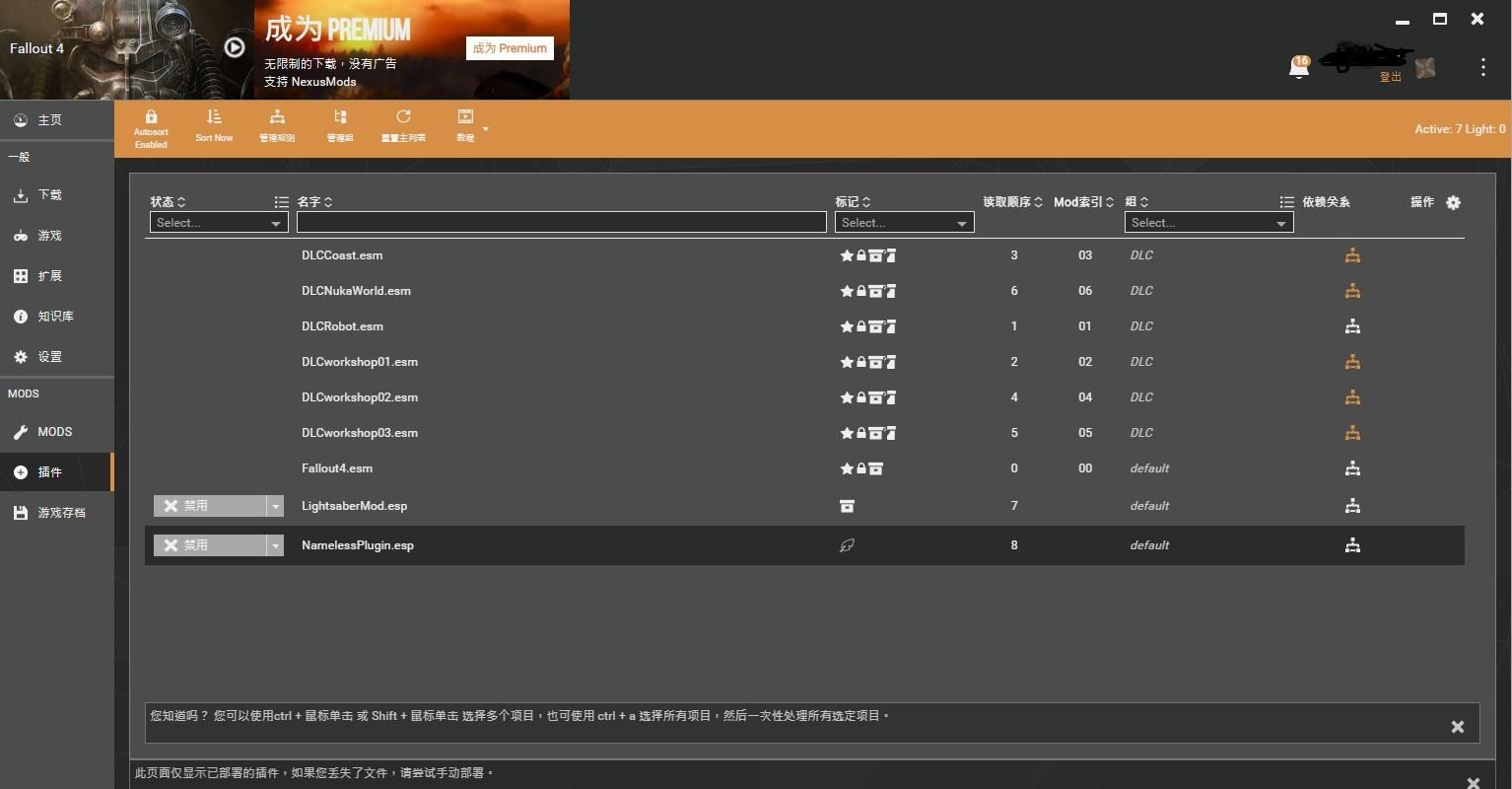This screenshot has width=1512, height=789.
Task: Click the star flag on Fallout4.esm row
Action: click(x=846, y=468)
